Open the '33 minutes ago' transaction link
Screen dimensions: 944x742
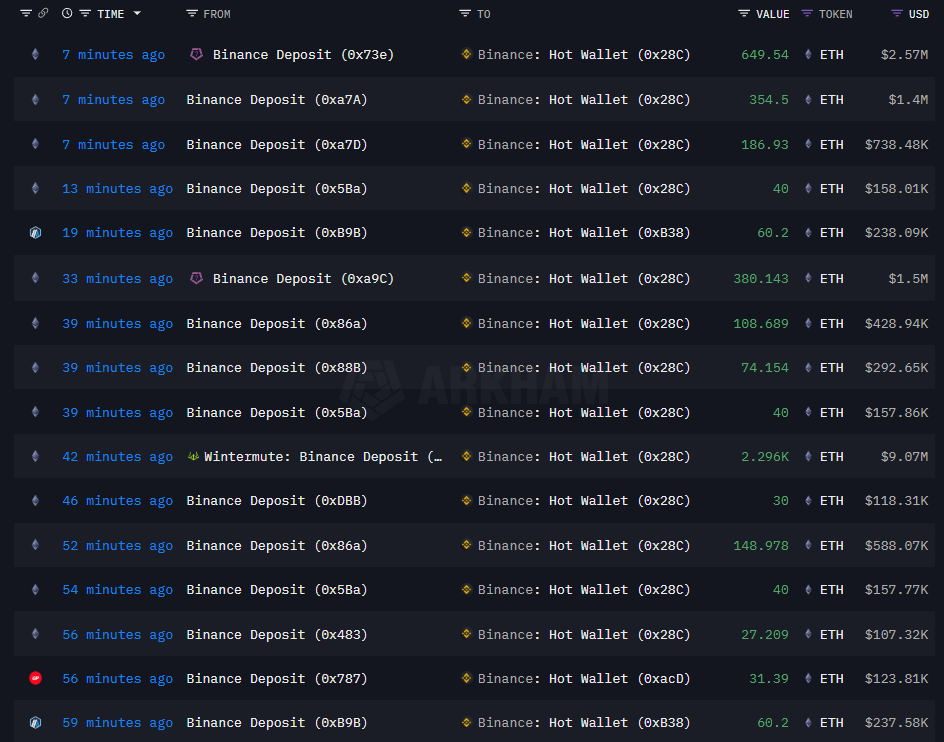(x=117, y=279)
